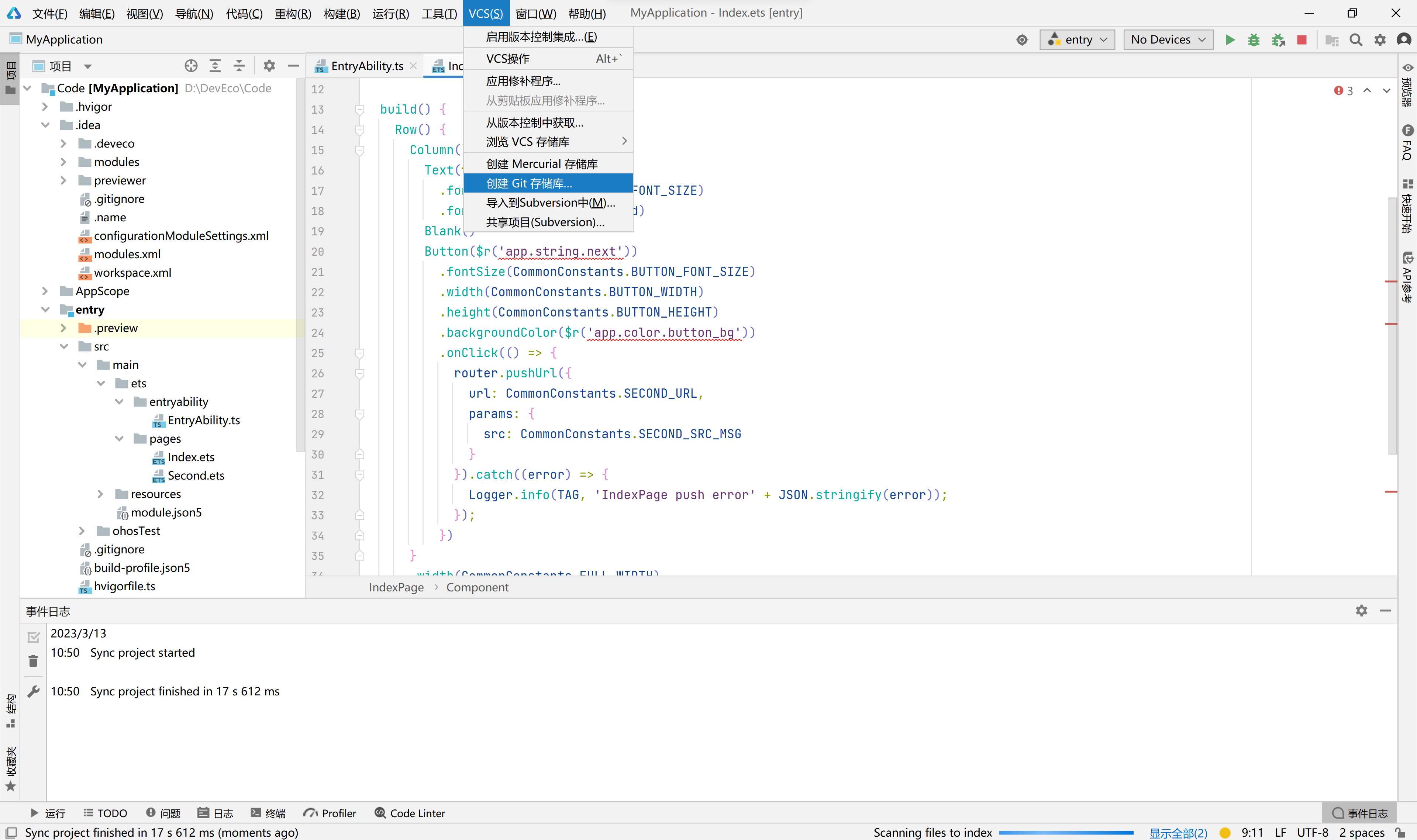Open the No Devices dropdown
This screenshot has height=840, width=1417.
pyautogui.click(x=1168, y=39)
